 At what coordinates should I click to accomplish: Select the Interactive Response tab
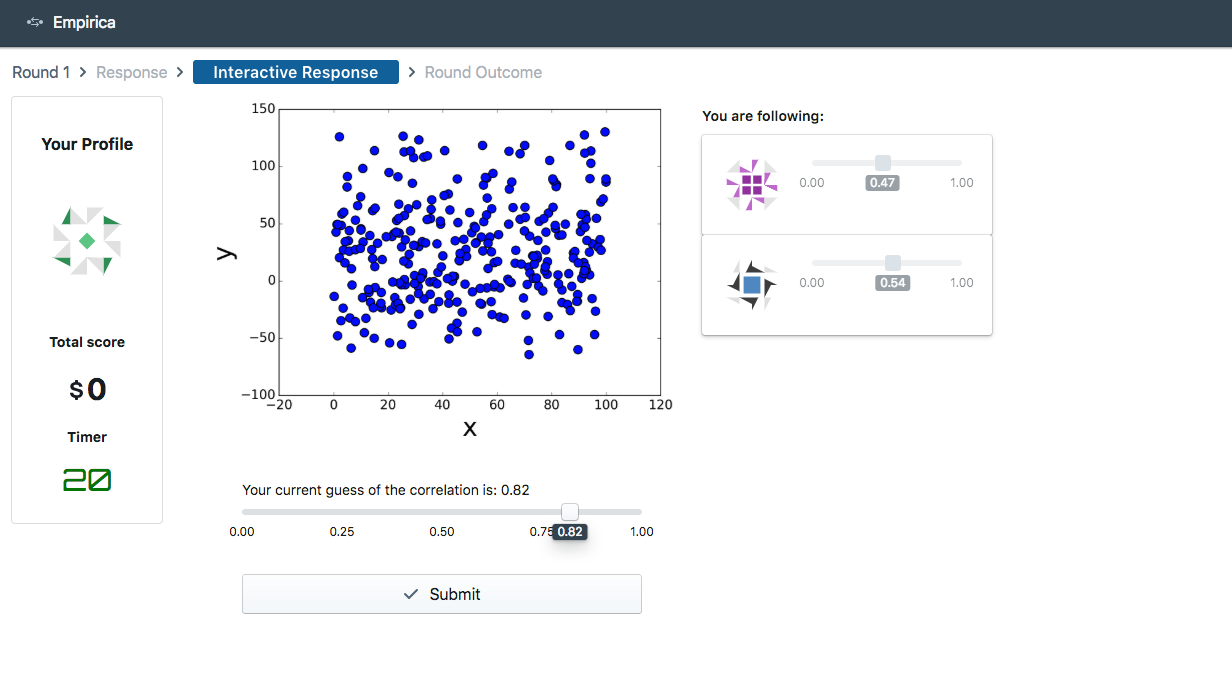(x=296, y=72)
